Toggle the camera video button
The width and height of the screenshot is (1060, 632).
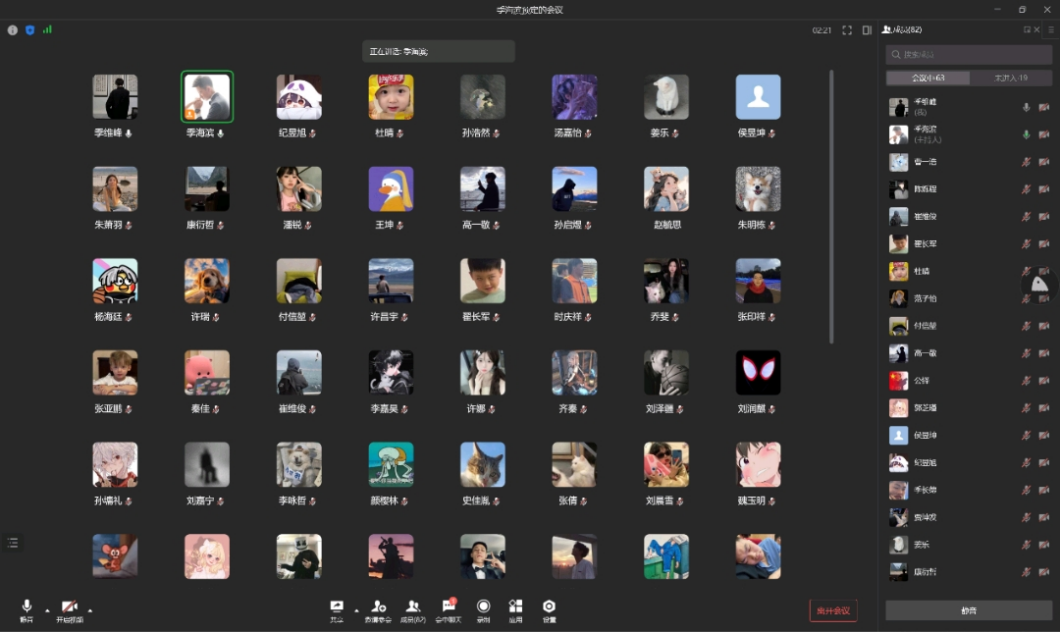click(x=69, y=608)
